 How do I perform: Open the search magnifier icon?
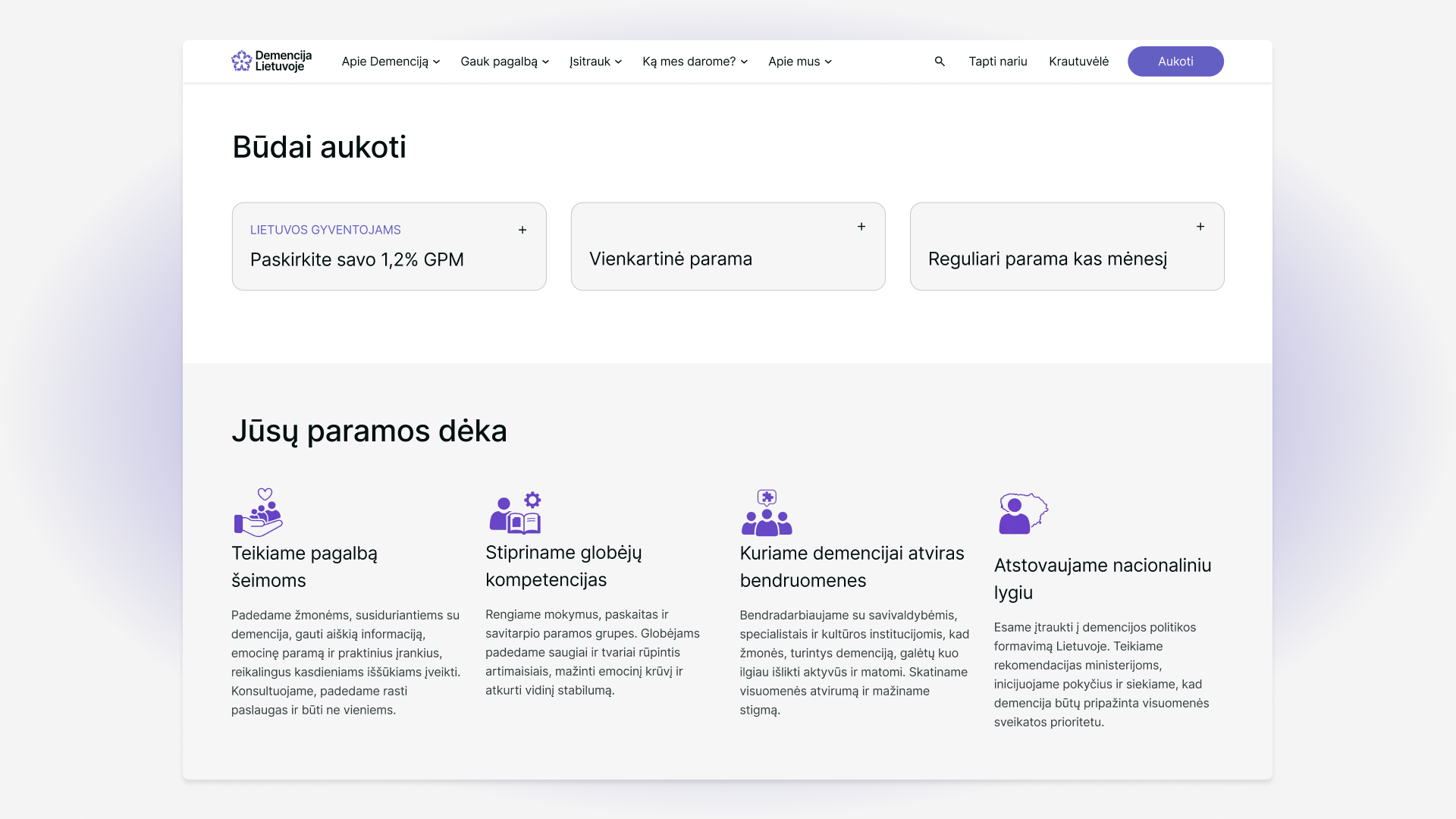(940, 61)
